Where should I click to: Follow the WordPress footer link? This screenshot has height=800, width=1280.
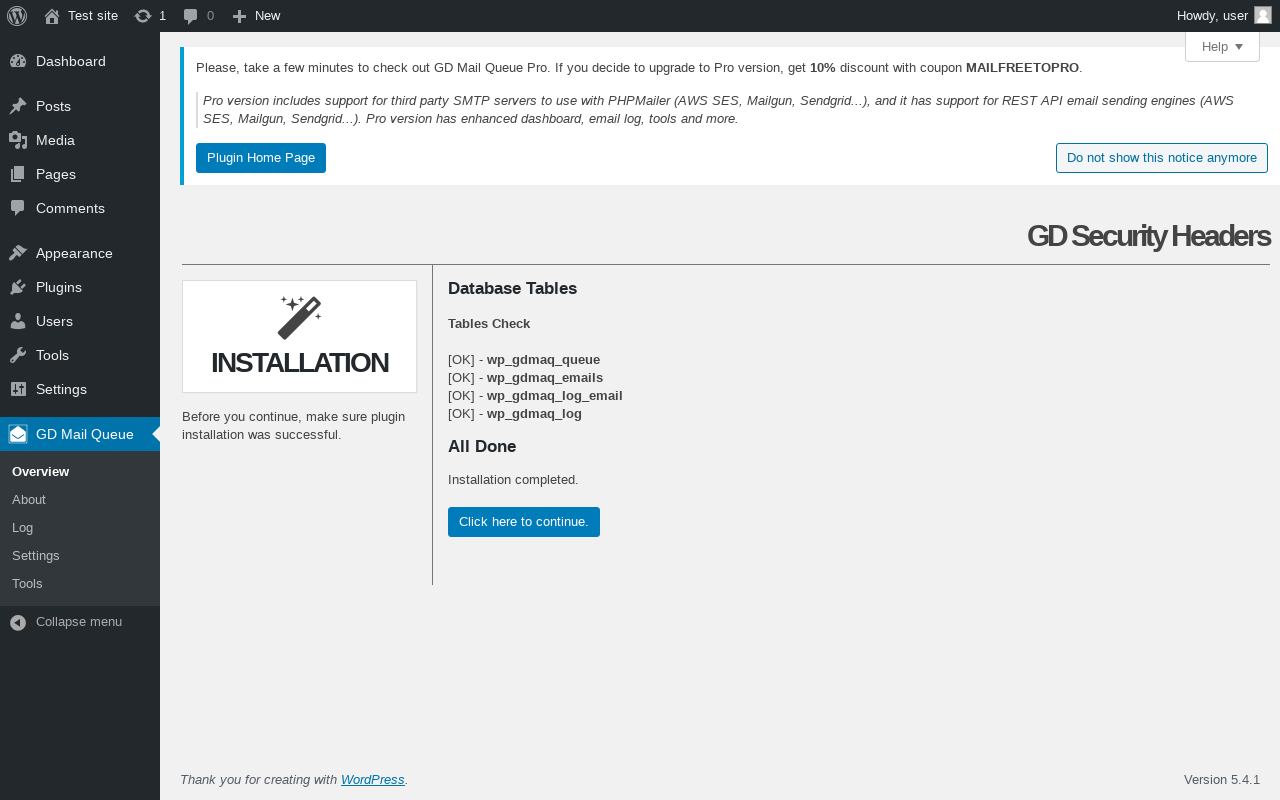click(373, 780)
